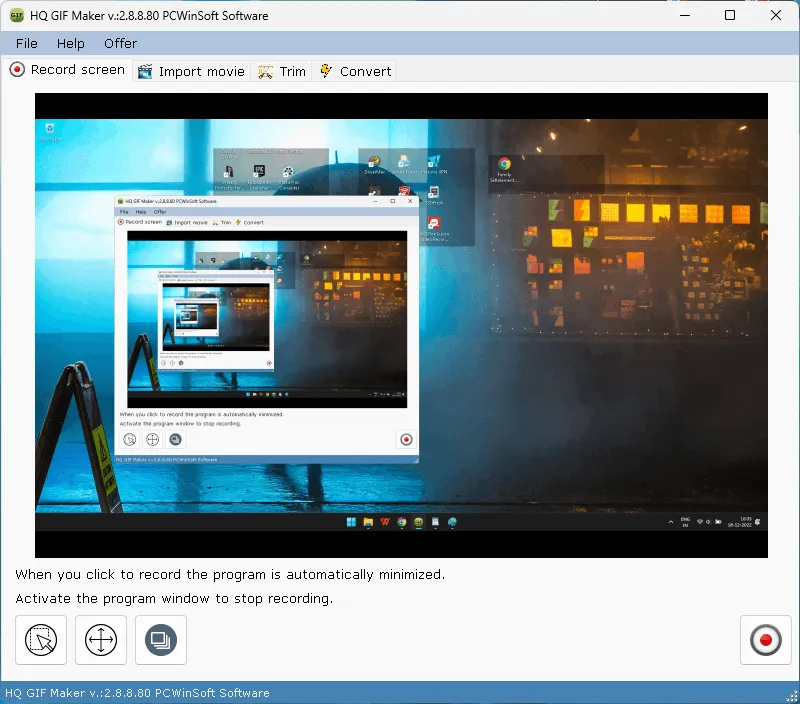Start recording with the red record button
This screenshot has height=704, width=800.
pos(765,640)
